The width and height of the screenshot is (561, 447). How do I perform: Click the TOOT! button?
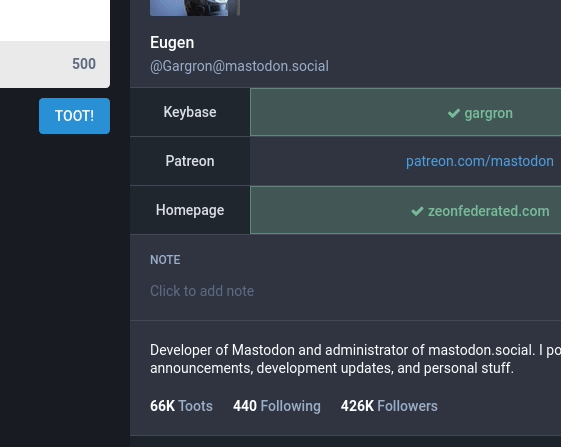pyautogui.click(x=74, y=116)
